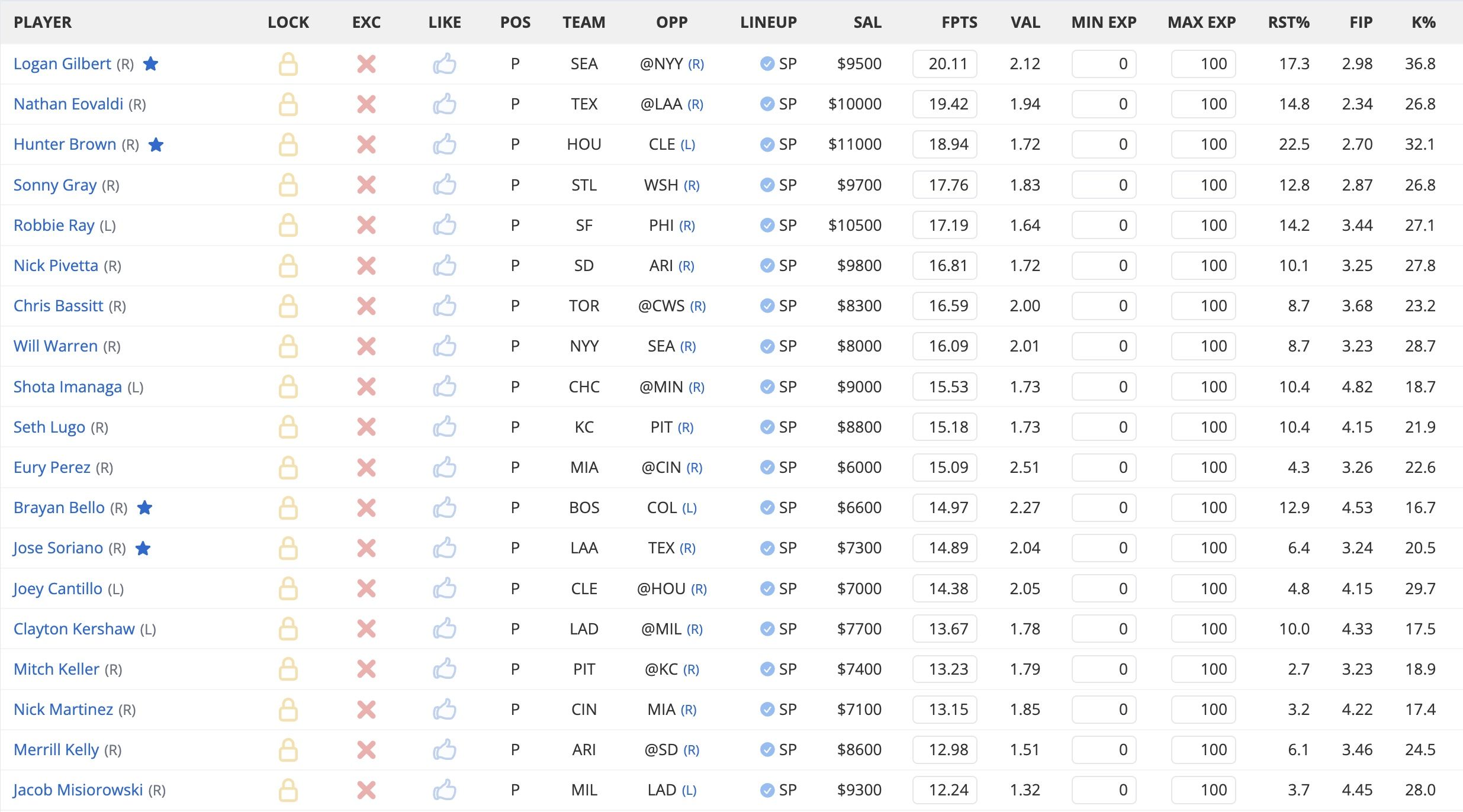Edit Robbie Ray max exposure field
1463x812 pixels.
(x=1203, y=225)
